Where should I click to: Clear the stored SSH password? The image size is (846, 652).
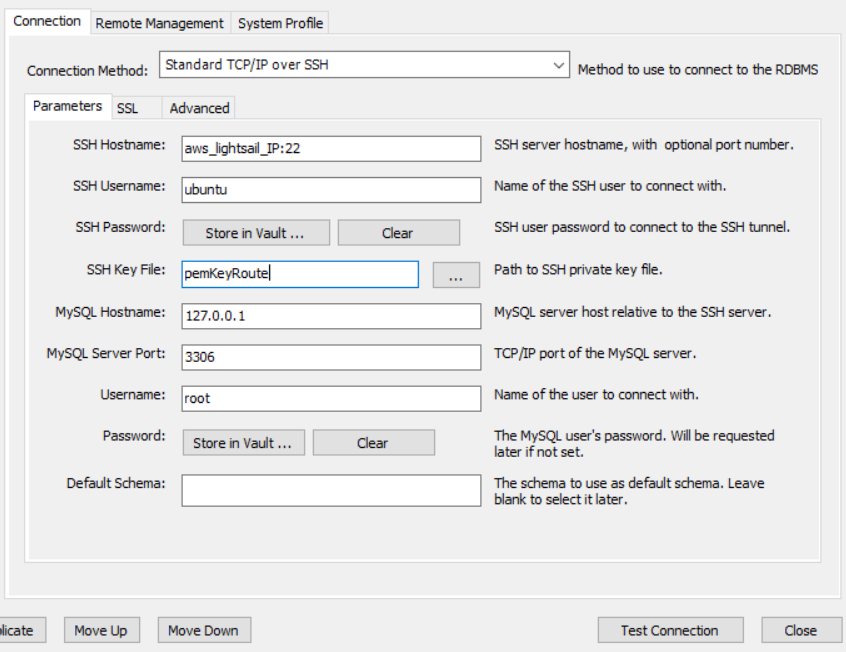tap(399, 233)
